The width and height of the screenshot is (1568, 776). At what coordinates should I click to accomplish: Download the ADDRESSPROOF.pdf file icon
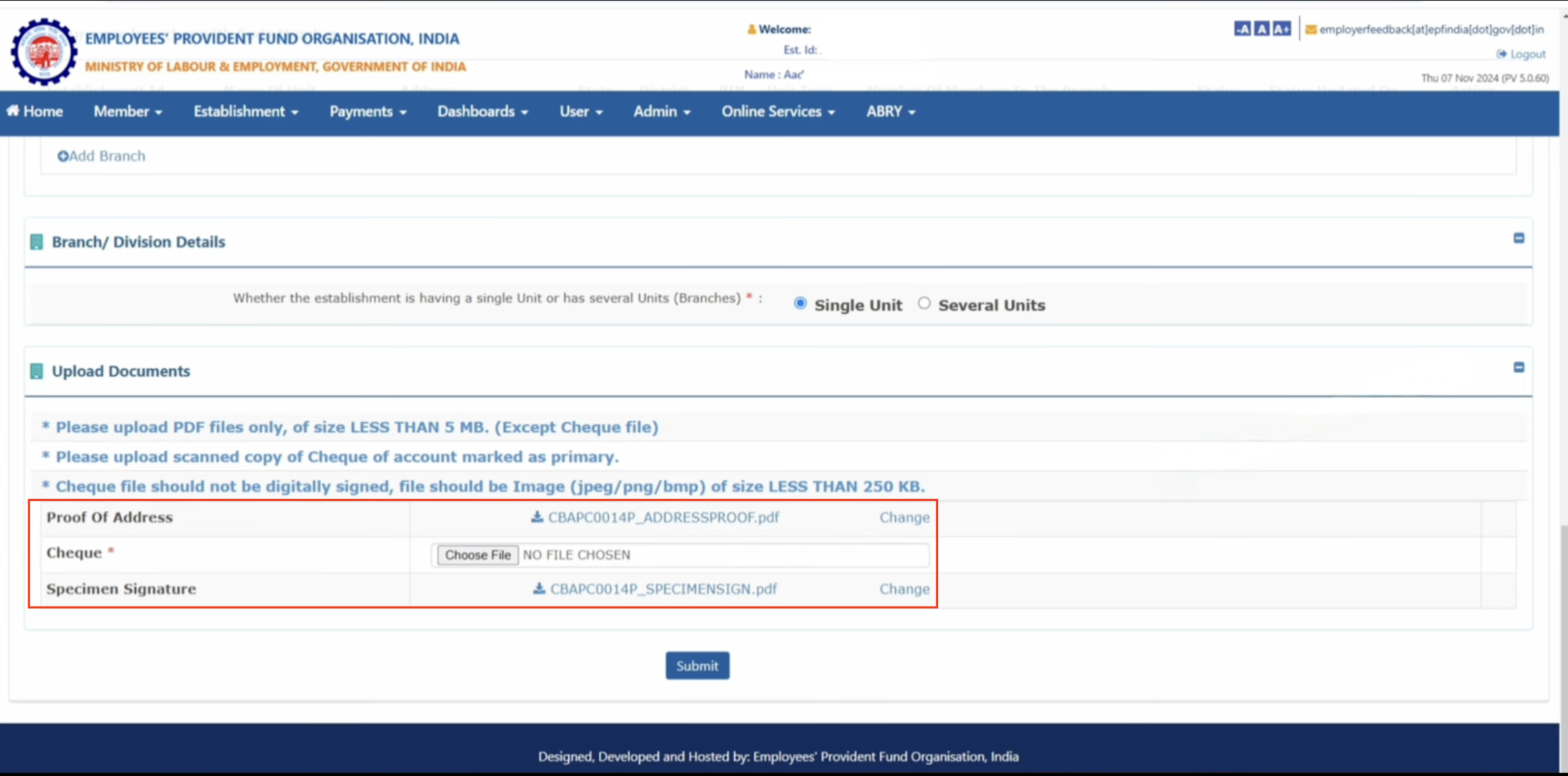click(536, 517)
